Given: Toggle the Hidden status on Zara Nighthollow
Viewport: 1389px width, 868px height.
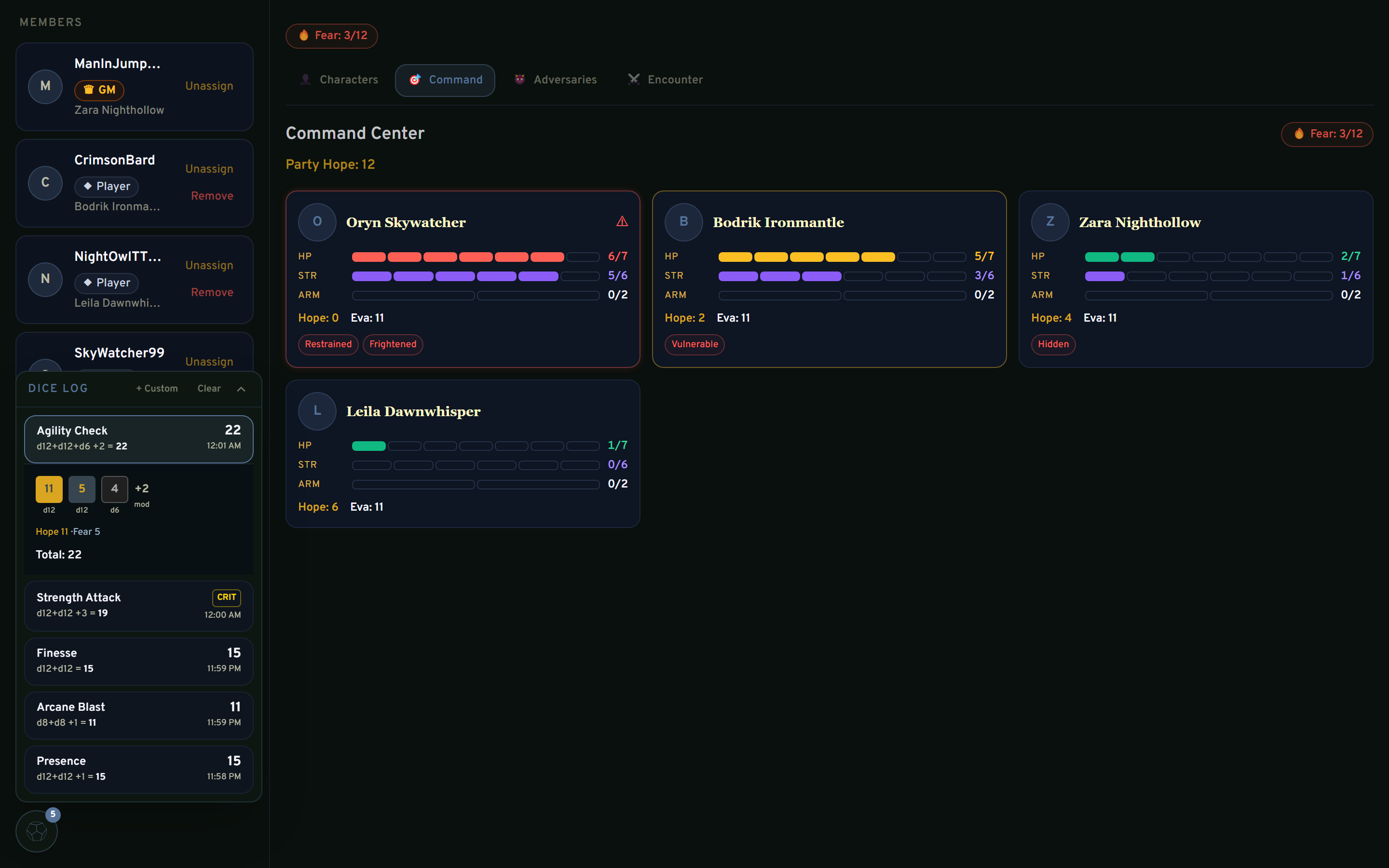Looking at the screenshot, I should 1053,344.
